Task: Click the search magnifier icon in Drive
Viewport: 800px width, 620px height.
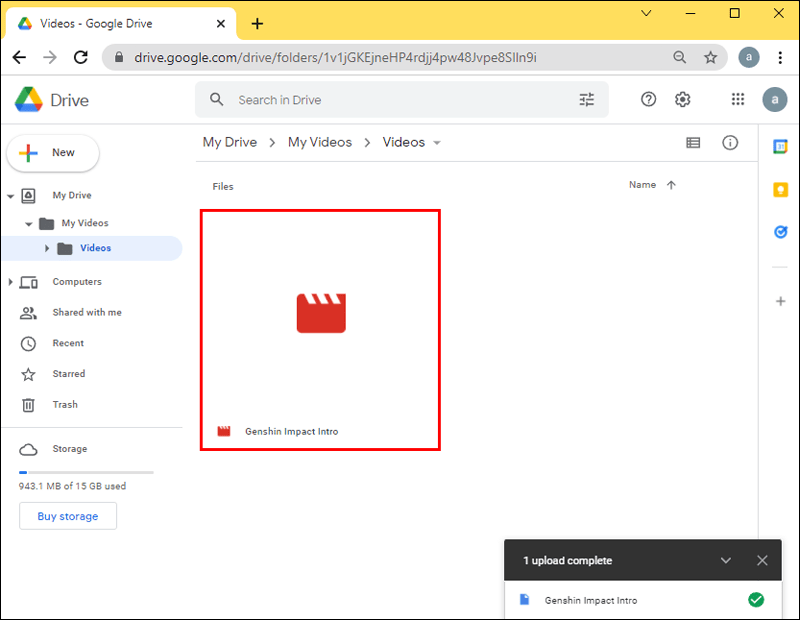Action: (x=217, y=100)
